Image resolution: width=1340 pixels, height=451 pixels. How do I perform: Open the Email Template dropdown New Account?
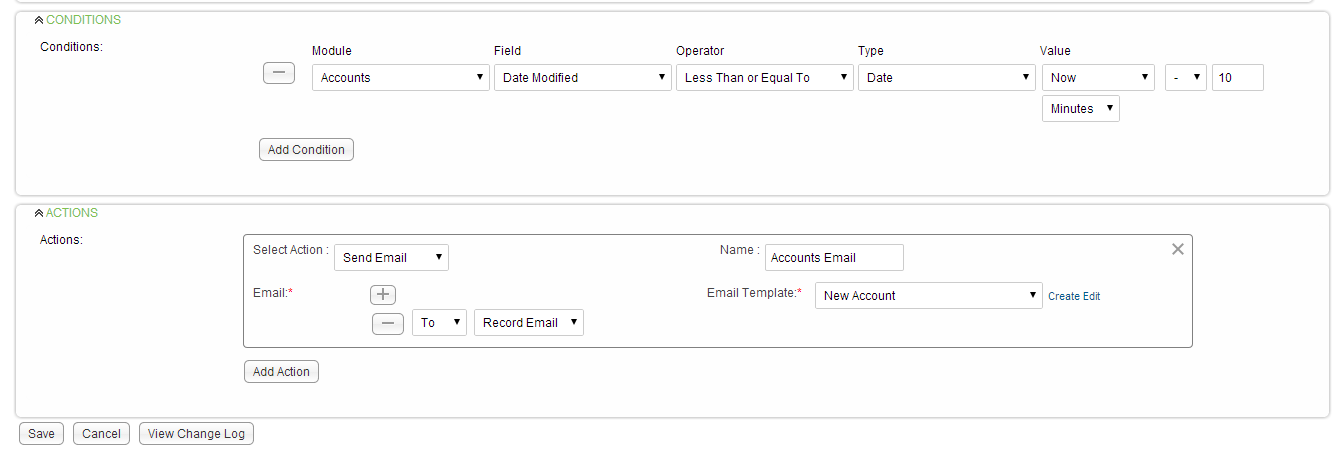pyautogui.click(x=929, y=296)
